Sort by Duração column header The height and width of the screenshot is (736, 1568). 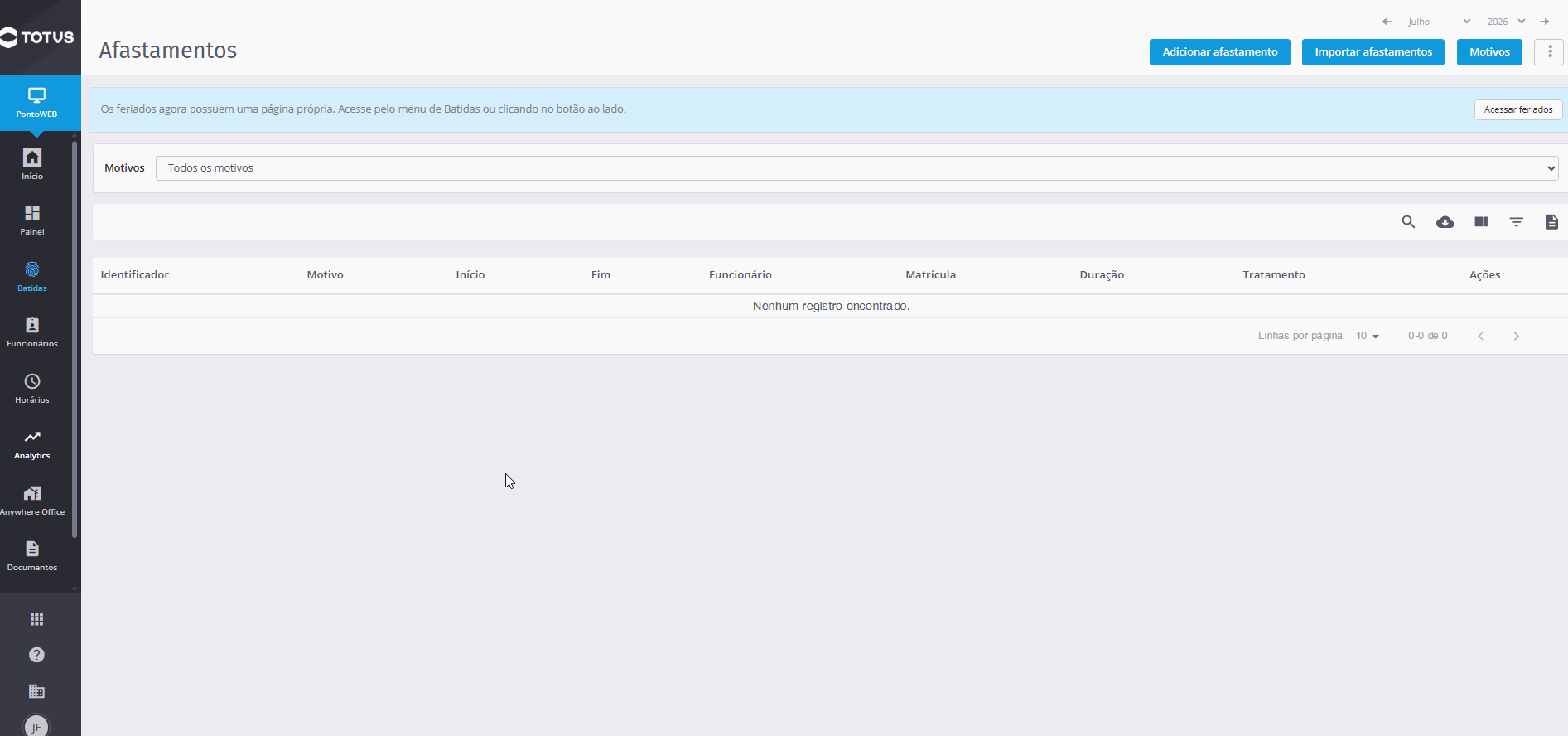click(x=1102, y=275)
